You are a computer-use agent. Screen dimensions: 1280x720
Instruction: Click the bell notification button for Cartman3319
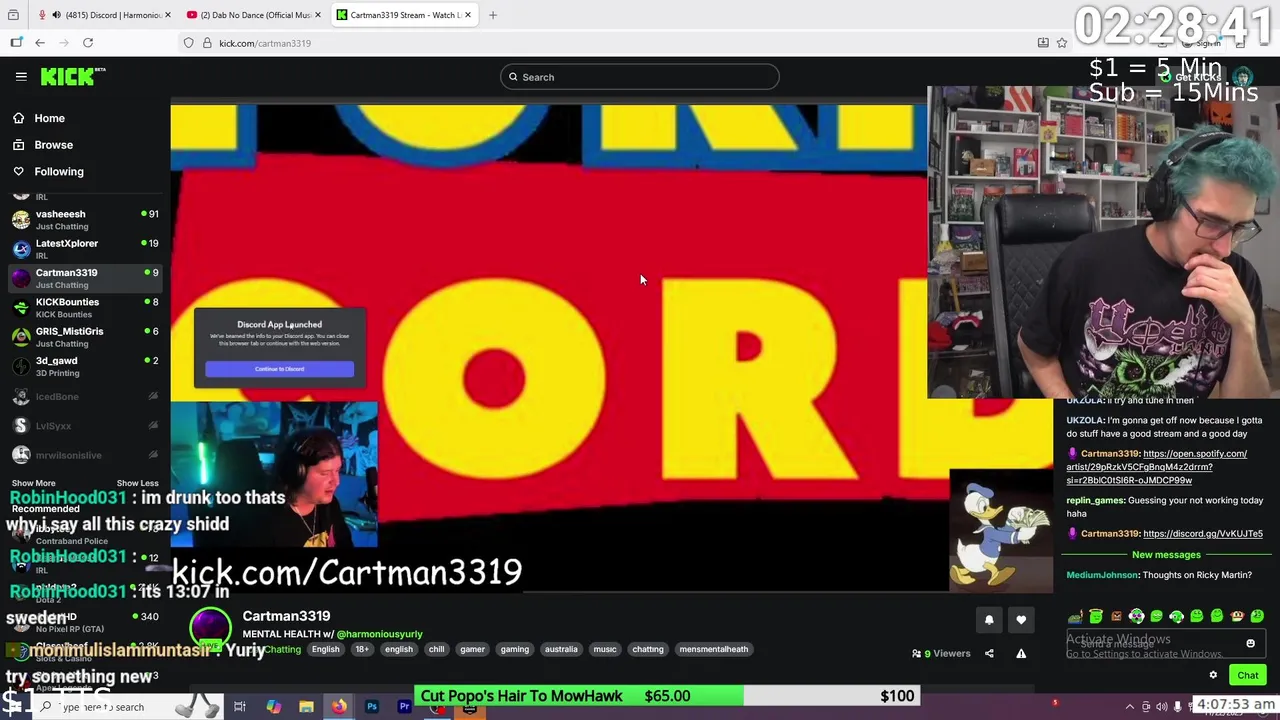989,620
